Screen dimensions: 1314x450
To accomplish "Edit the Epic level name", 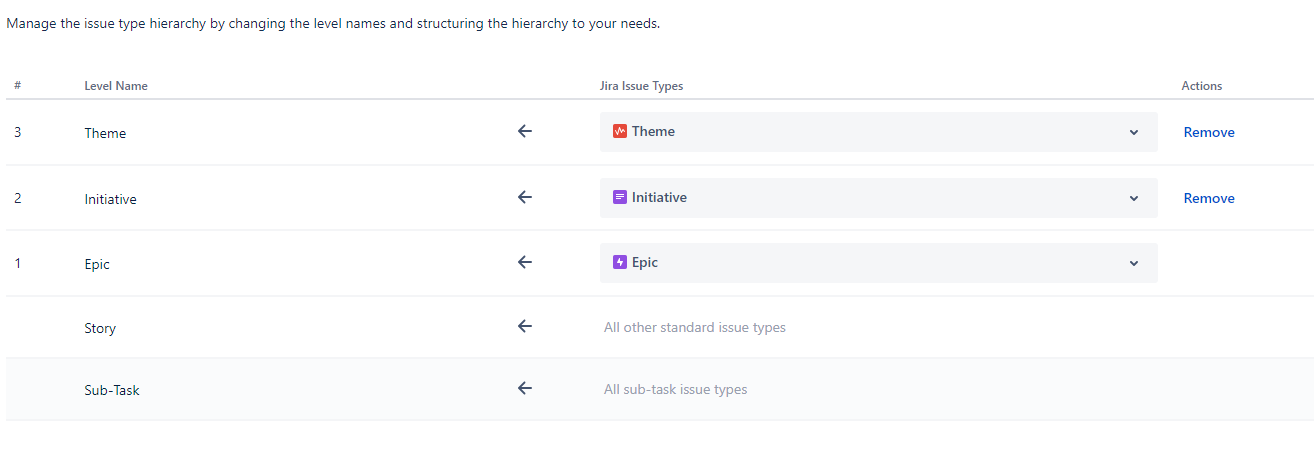I will (x=97, y=265).
